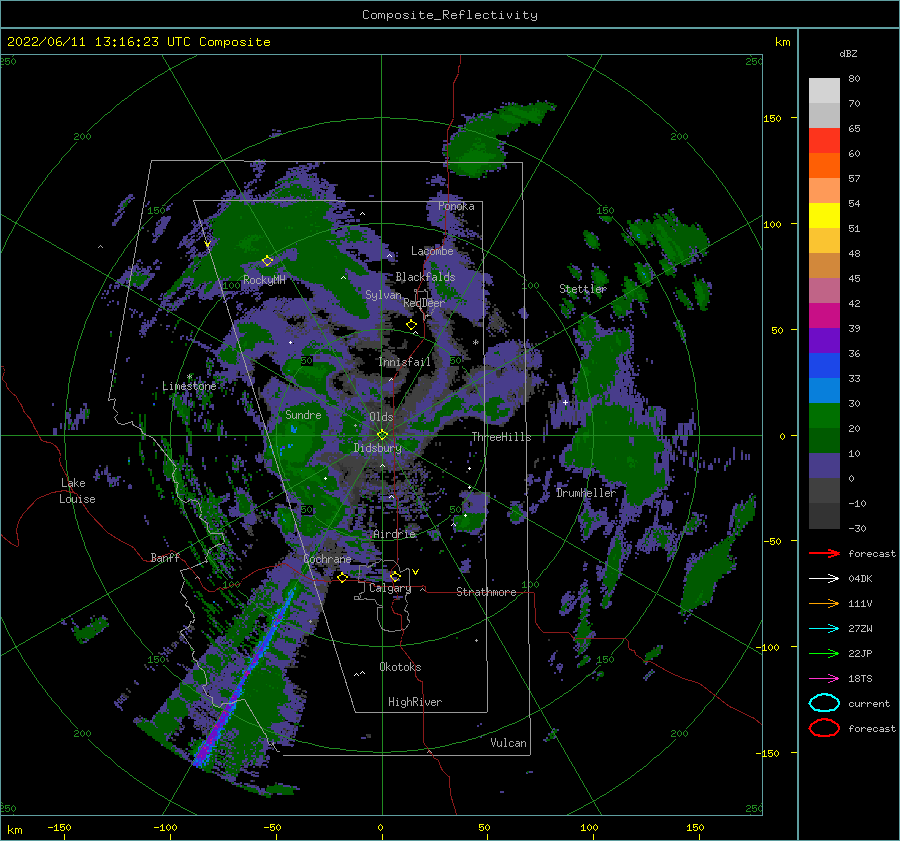Image resolution: width=900 pixels, height=841 pixels.
Task: Click the ThreeHills city label
Action: click(x=502, y=437)
